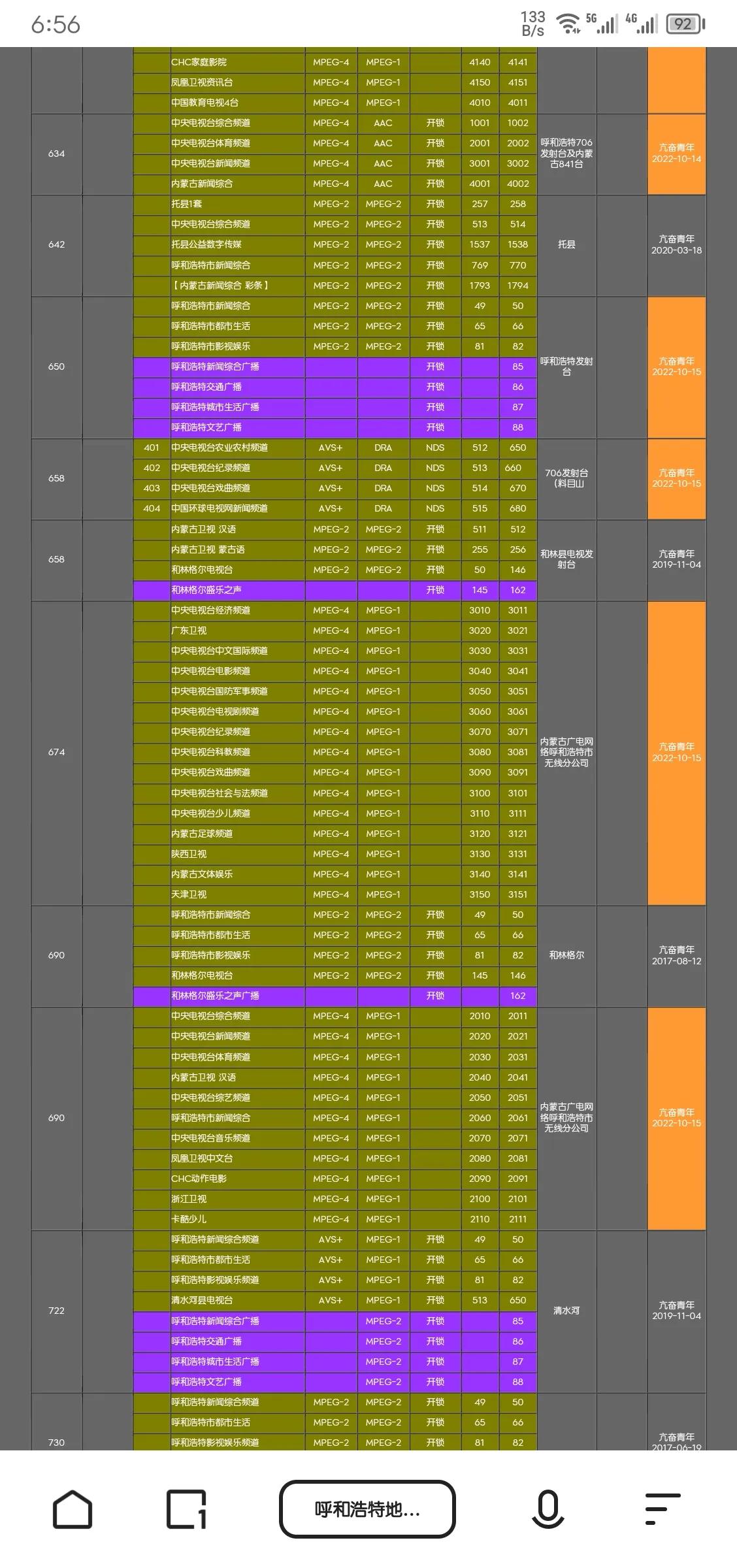Click the CHC家庭影院 channel row

(x=335, y=62)
